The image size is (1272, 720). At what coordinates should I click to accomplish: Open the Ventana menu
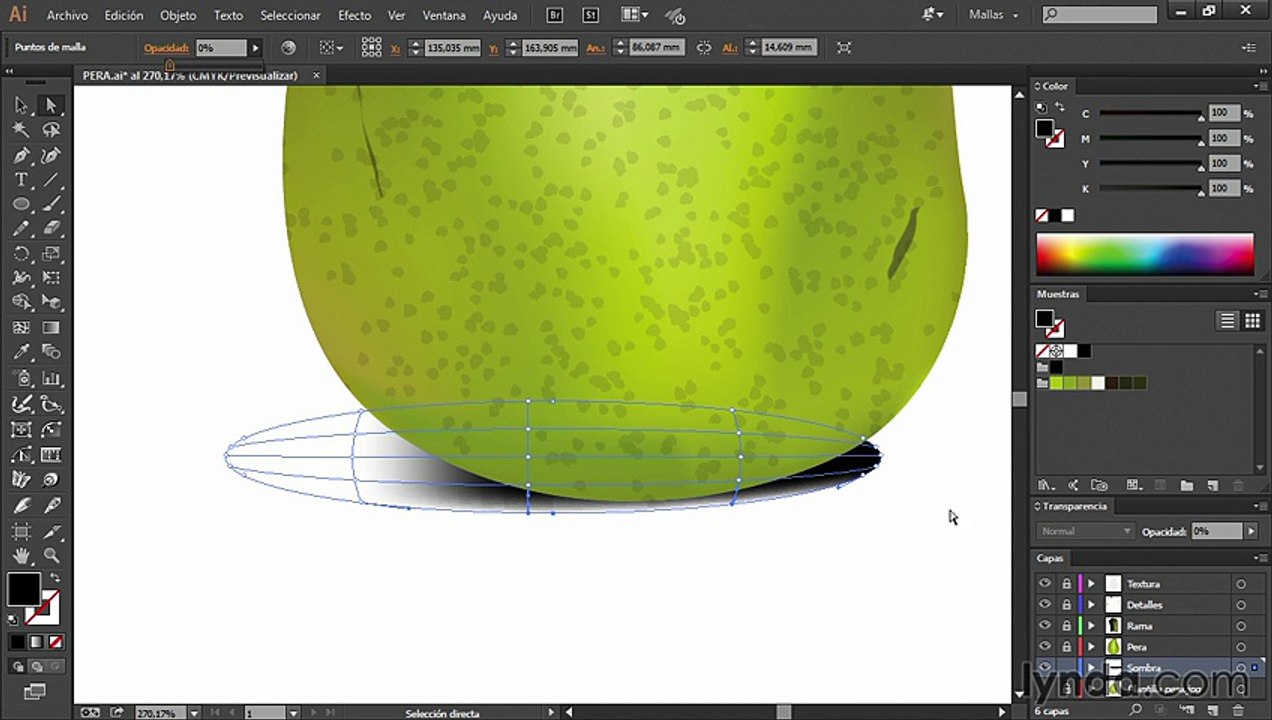coord(444,15)
